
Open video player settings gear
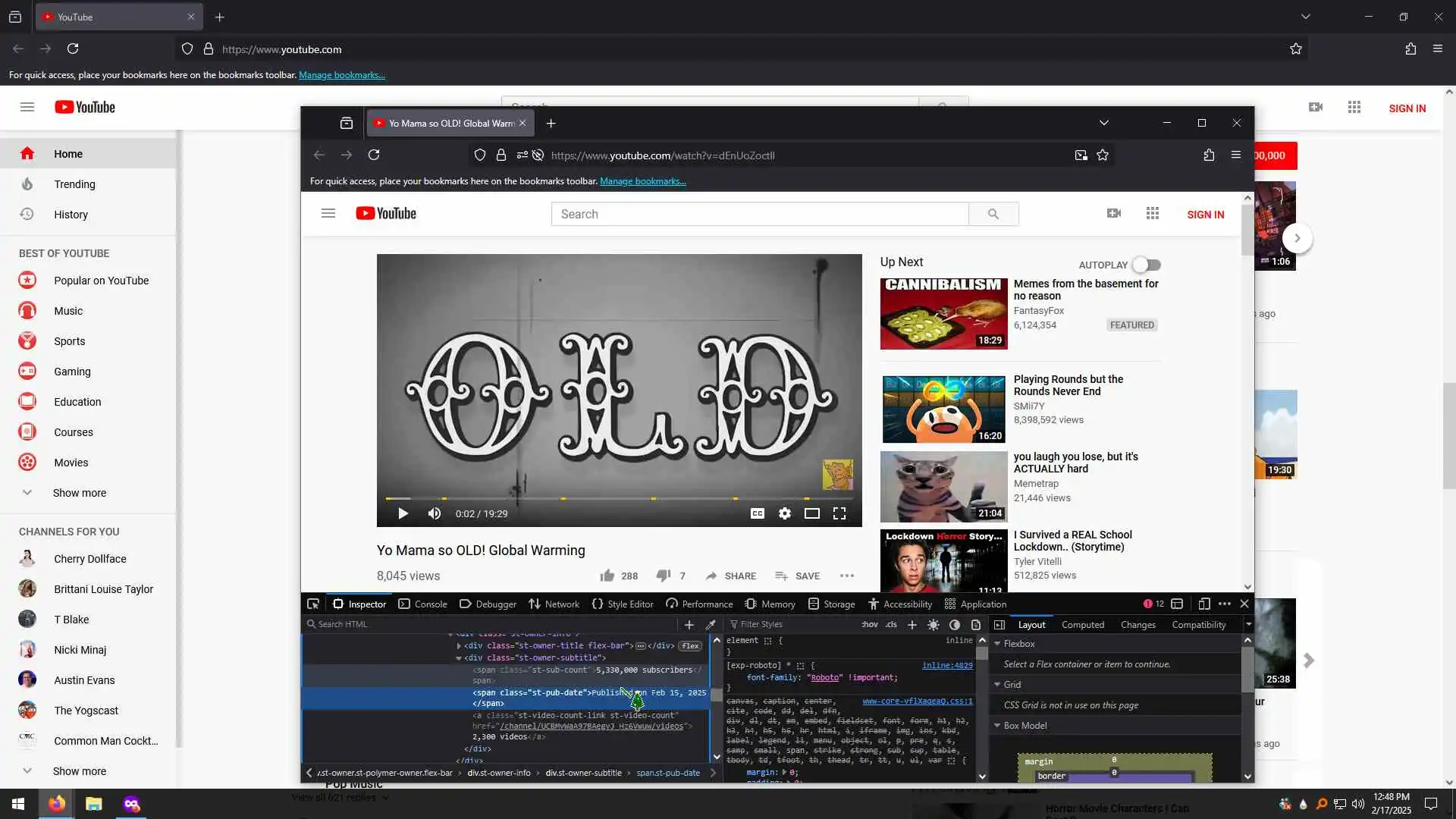785,514
